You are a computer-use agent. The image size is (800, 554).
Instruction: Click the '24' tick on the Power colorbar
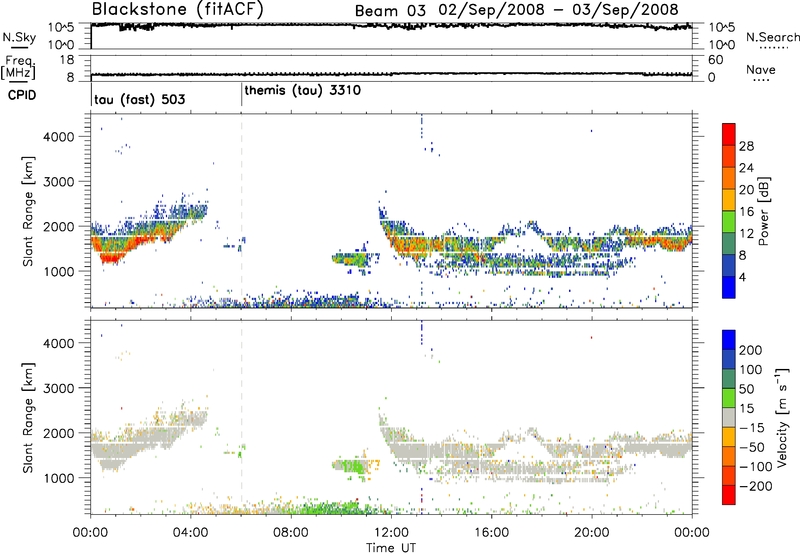[746, 168]
